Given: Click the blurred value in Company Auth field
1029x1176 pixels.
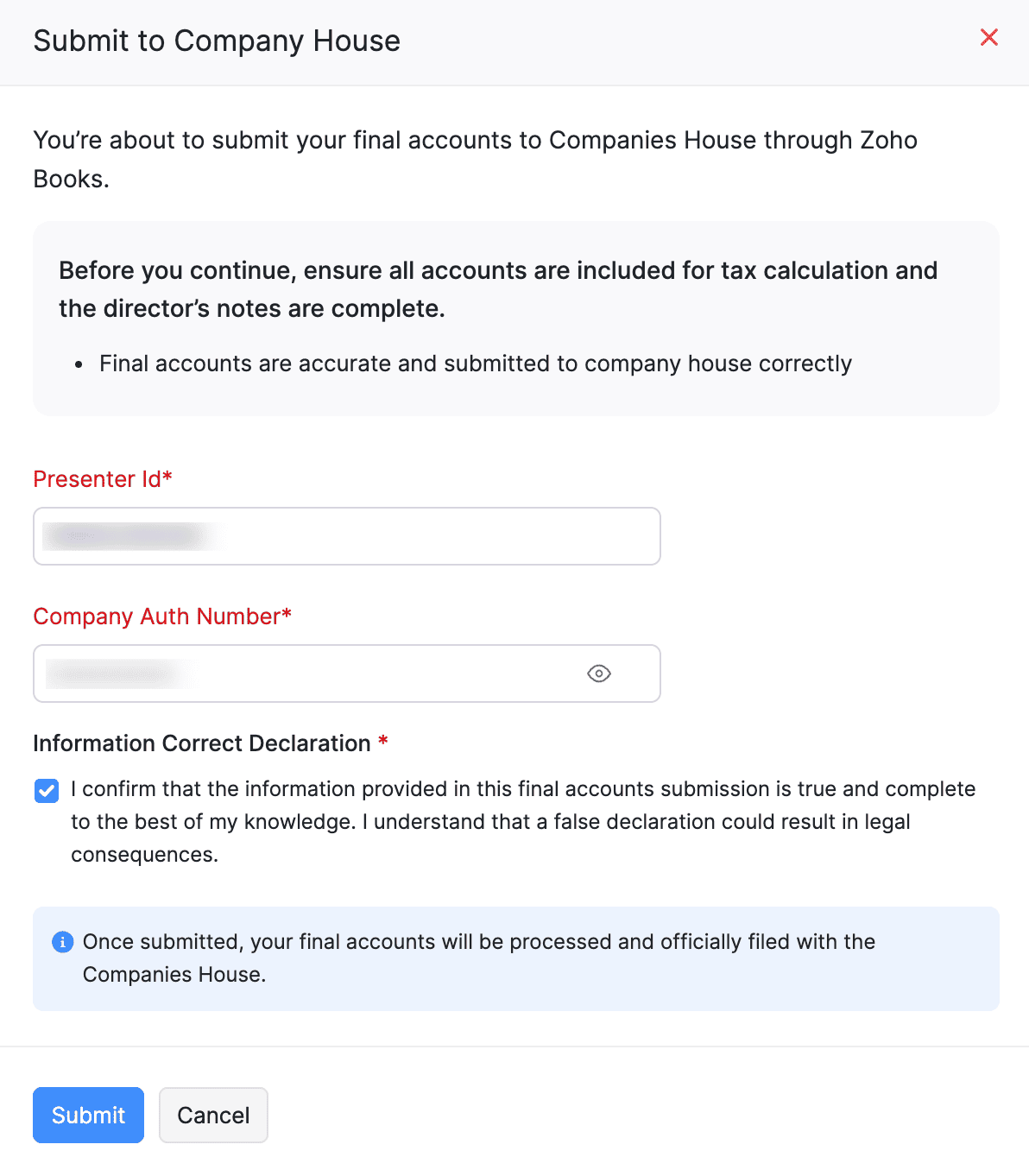Looking at the screenshot, I should (112, 673).
